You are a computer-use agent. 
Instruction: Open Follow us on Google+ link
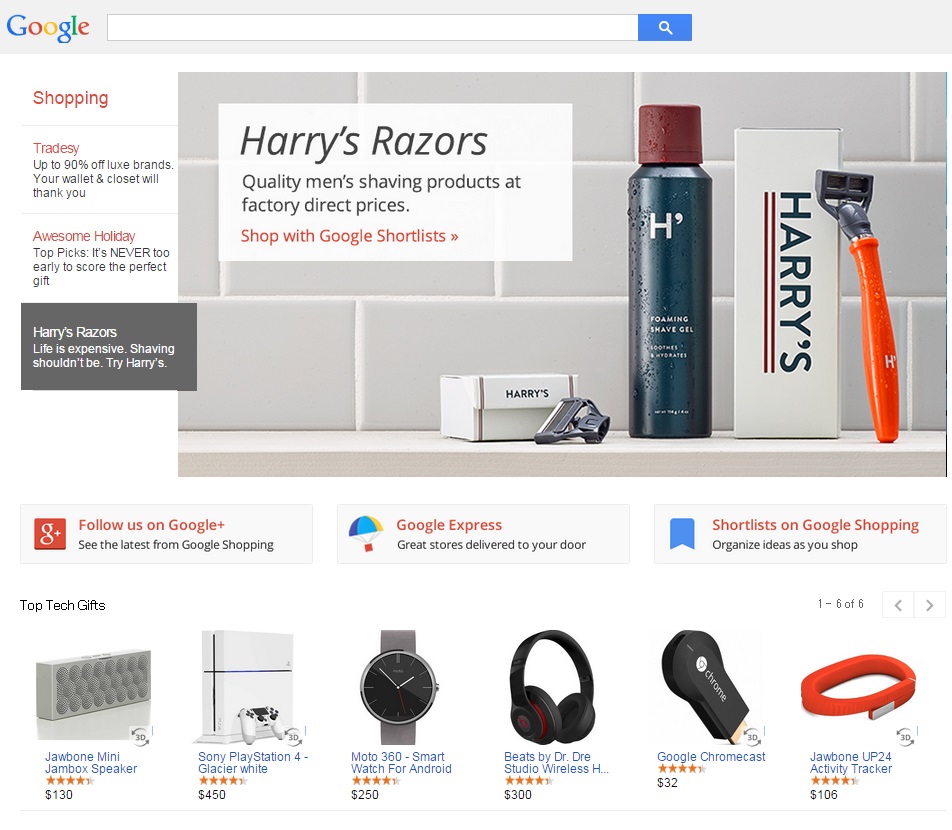pyautogui.click(x=151, y=525)
